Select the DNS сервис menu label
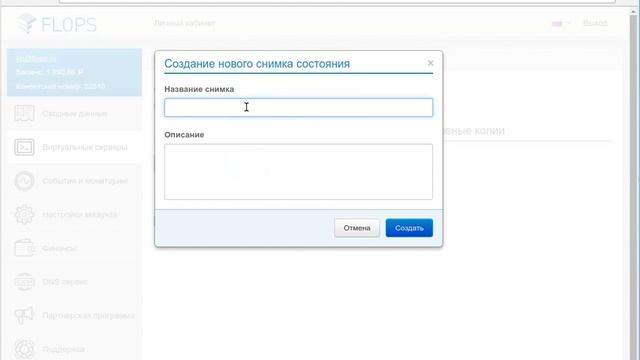This screenshot has height=360, width=640. (x=65, y=282)
